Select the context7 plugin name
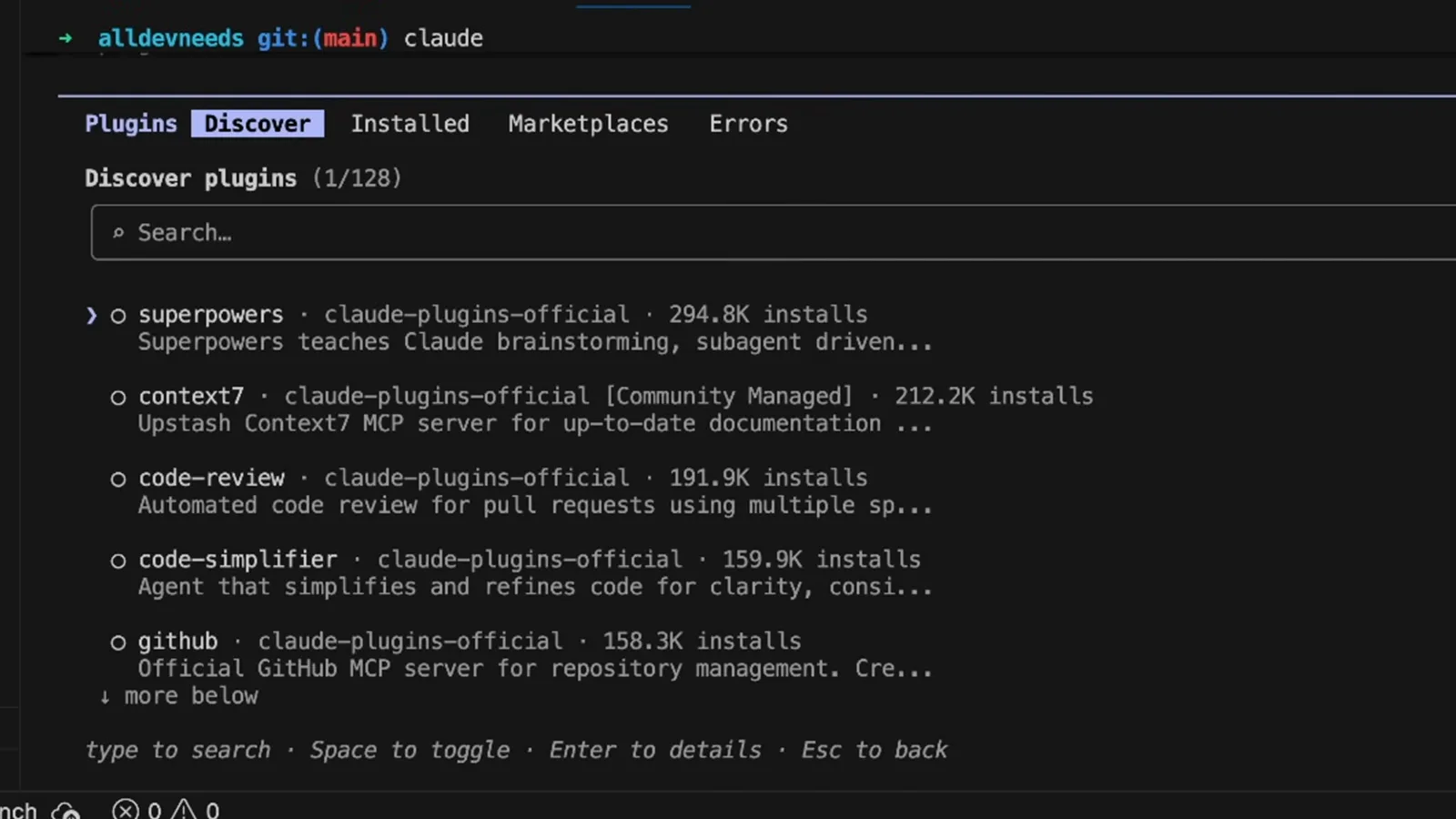Image resolution: width=1456 pixels, height=819 pixels. click(x=191, y=397)
